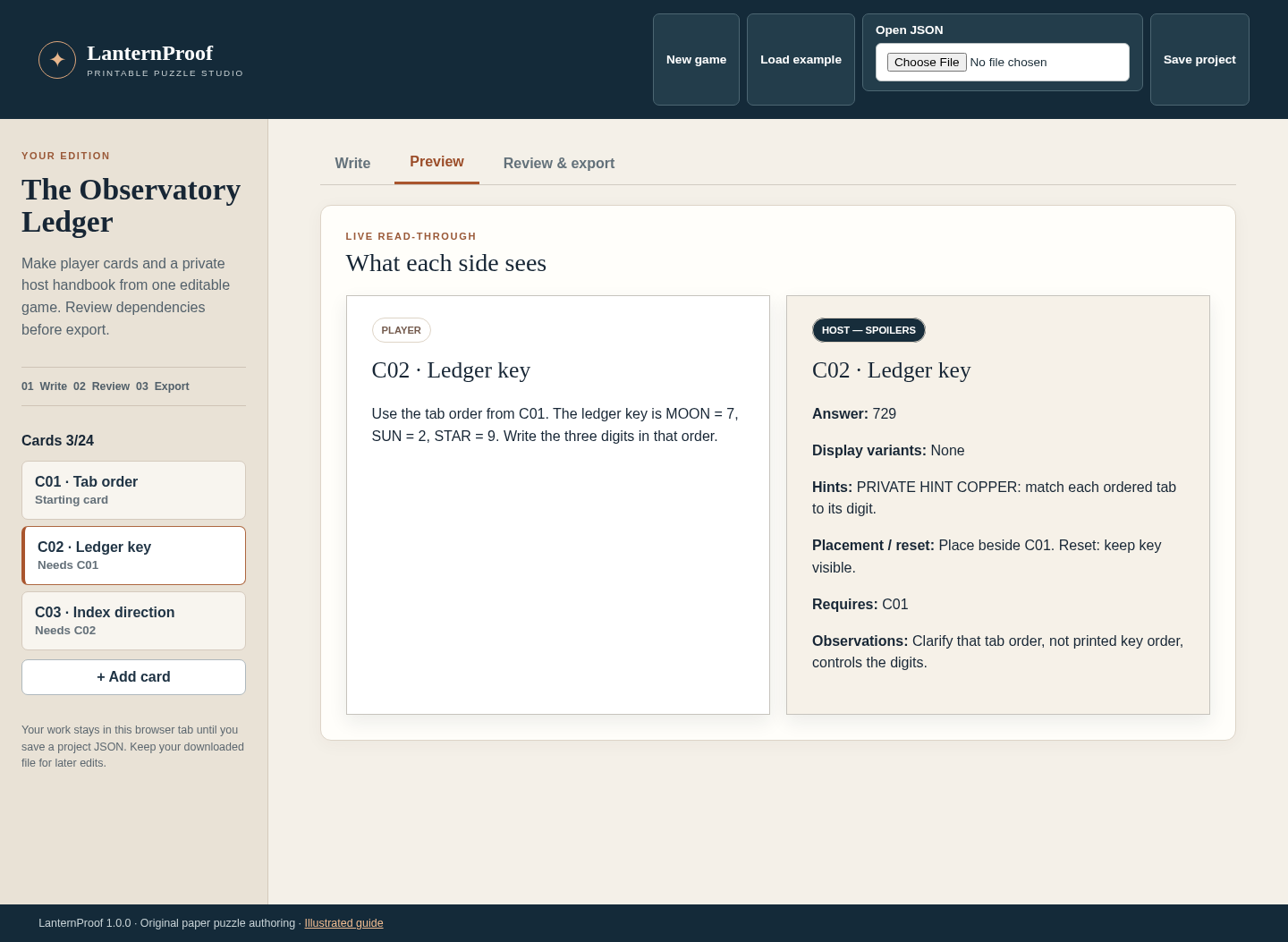Click the Hints line in host panel
The image size is (1288, 942).
coord(994,498)
